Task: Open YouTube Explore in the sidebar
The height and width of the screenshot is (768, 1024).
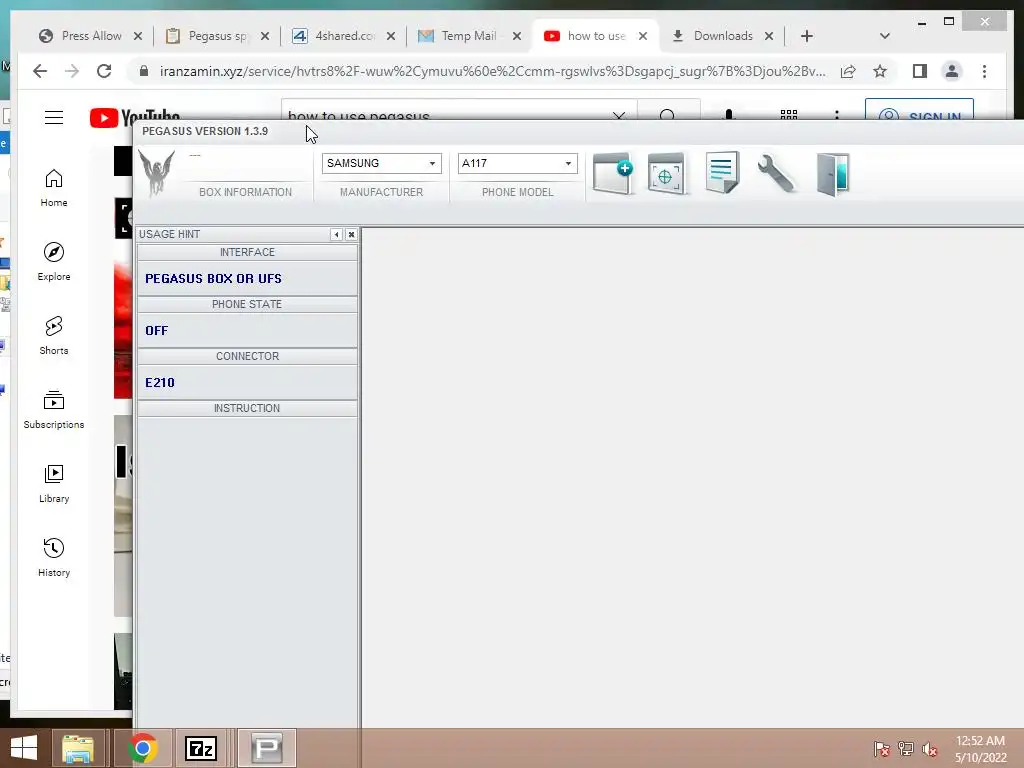Action: pos(54,262)
